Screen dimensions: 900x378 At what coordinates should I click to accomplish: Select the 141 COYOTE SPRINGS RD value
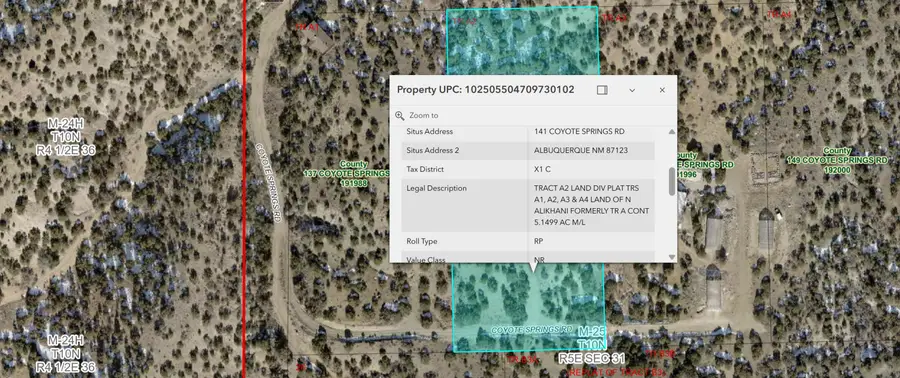click(579, 131)
